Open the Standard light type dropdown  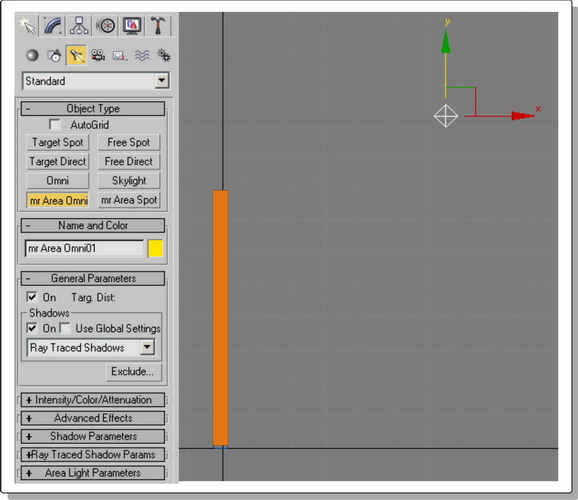[x=96, y=81]
